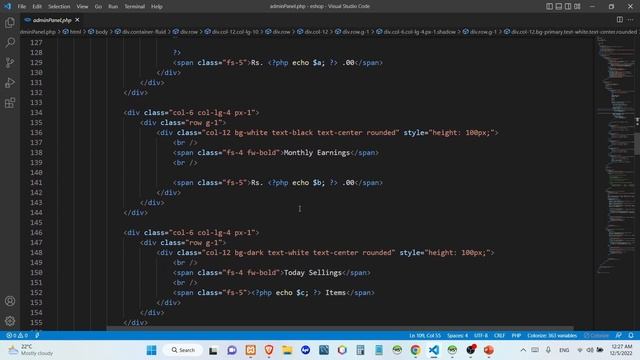Click the feedback icon in status bar
Screen dimensions: 640x360
[619, 336]
